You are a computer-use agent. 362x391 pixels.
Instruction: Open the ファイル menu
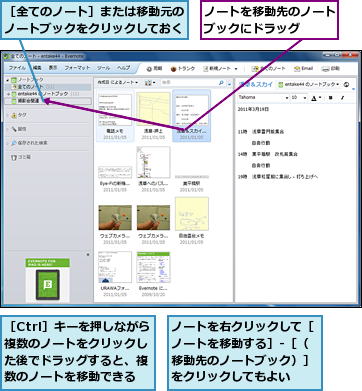(x=17, y=68)
